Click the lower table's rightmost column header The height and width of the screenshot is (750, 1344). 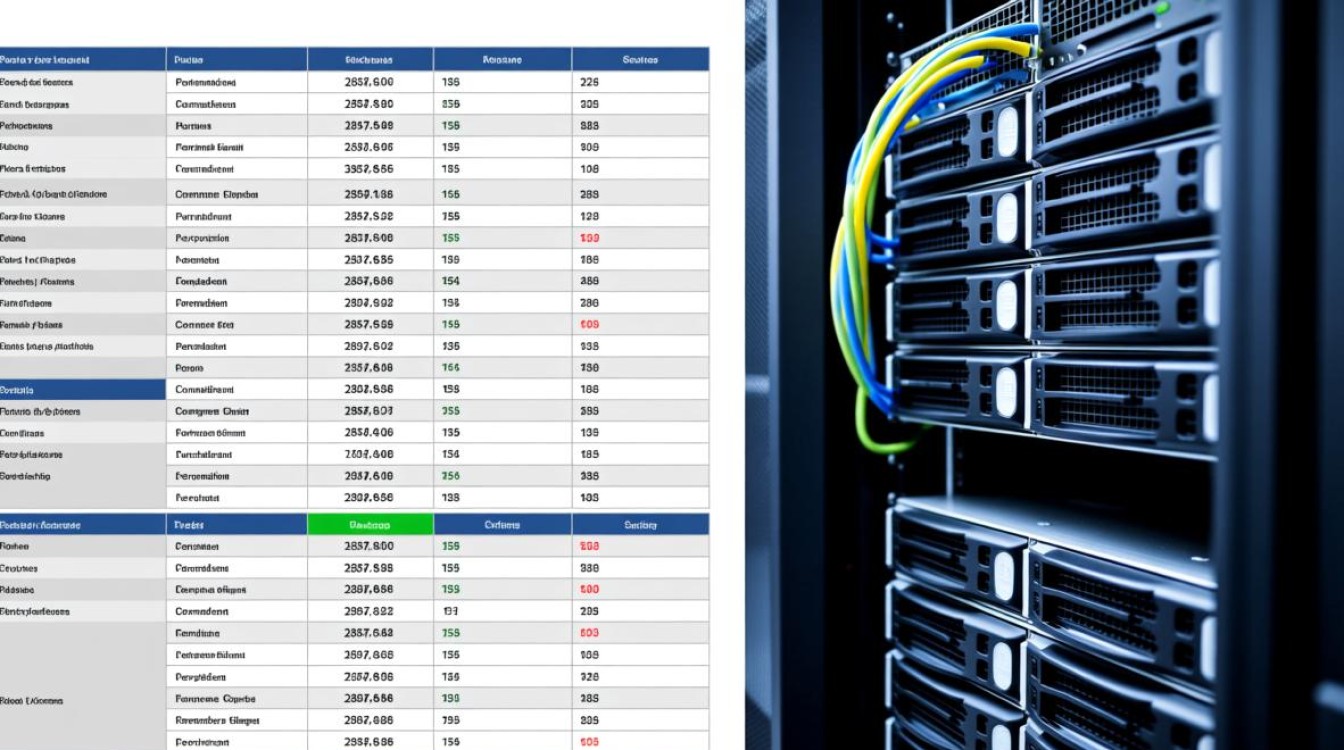[640, 525]
